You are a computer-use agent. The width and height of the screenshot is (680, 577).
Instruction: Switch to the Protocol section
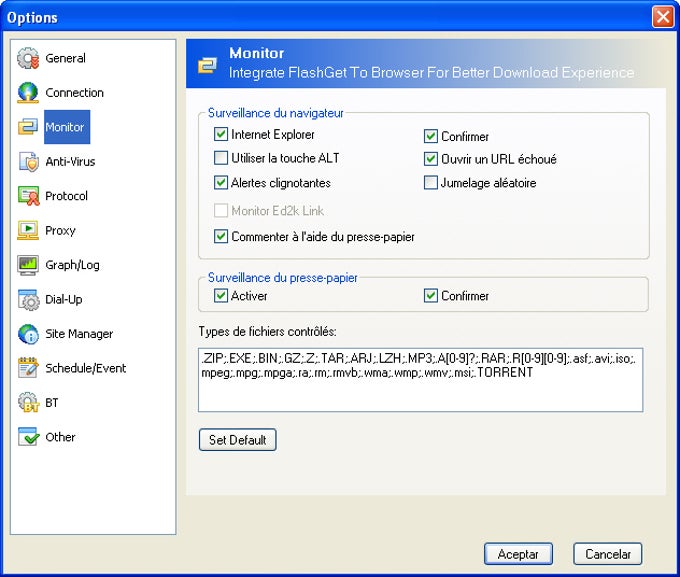click(66, 196)
